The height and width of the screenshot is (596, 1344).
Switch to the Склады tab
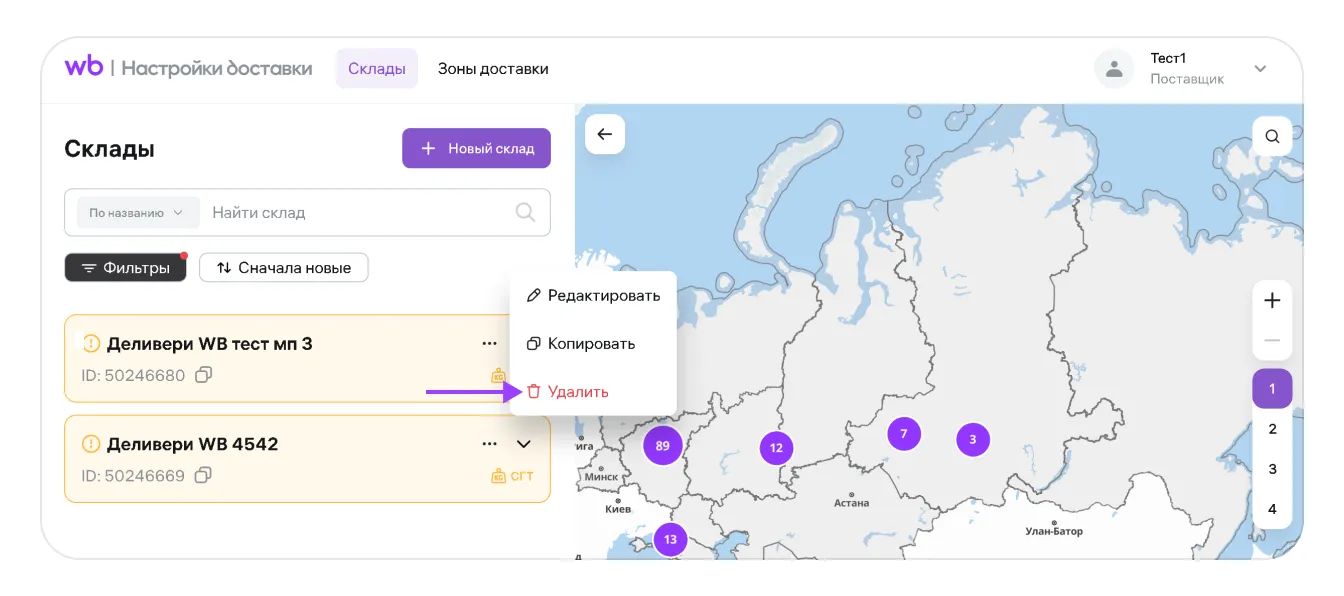[x=377, y=69]
